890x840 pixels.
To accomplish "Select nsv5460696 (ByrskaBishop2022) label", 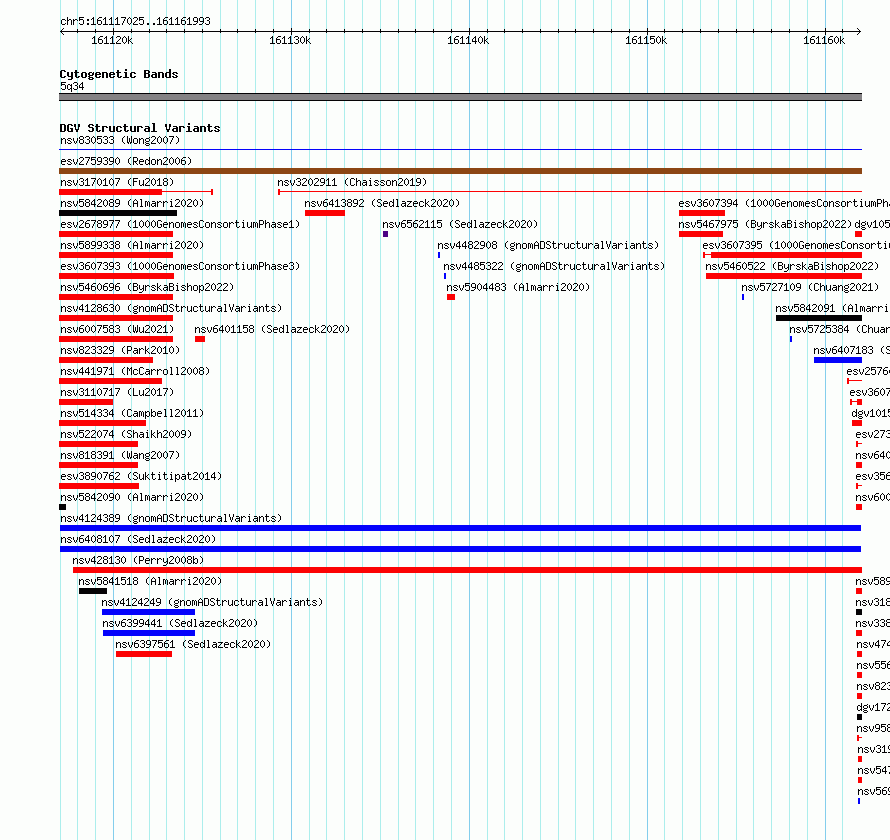I will 147,287.
